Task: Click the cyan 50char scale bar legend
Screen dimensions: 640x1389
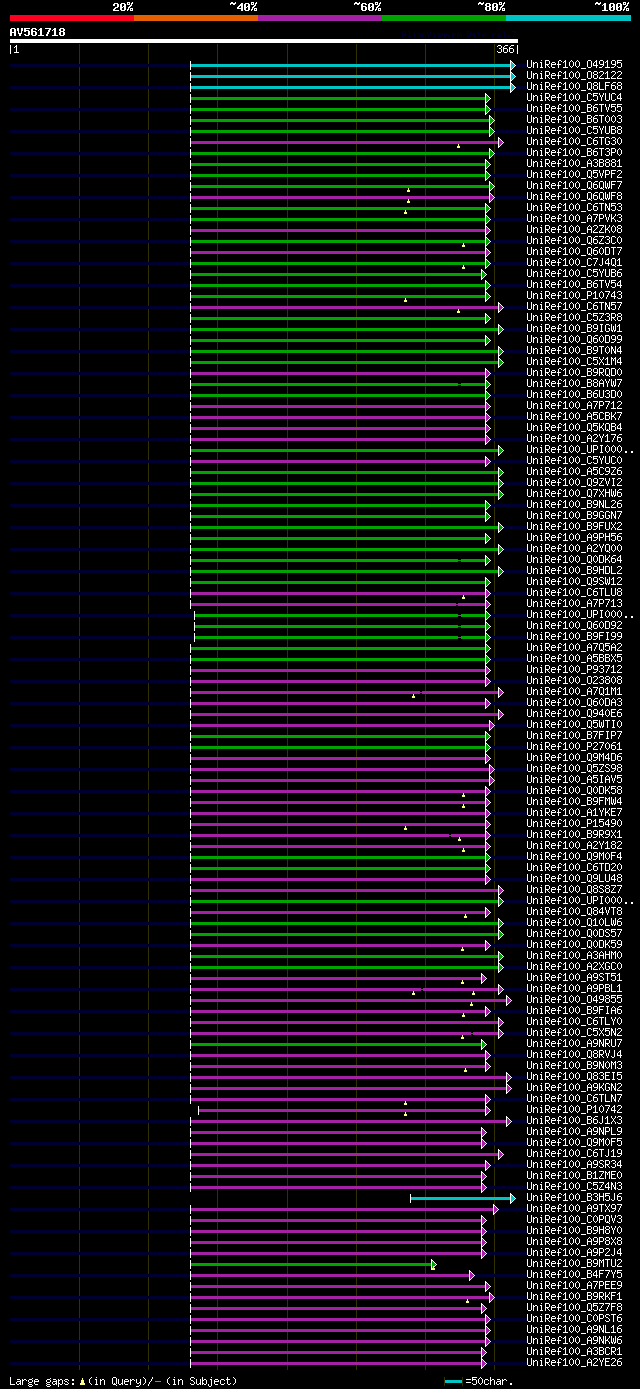Action: click(x=454, y=1381)
